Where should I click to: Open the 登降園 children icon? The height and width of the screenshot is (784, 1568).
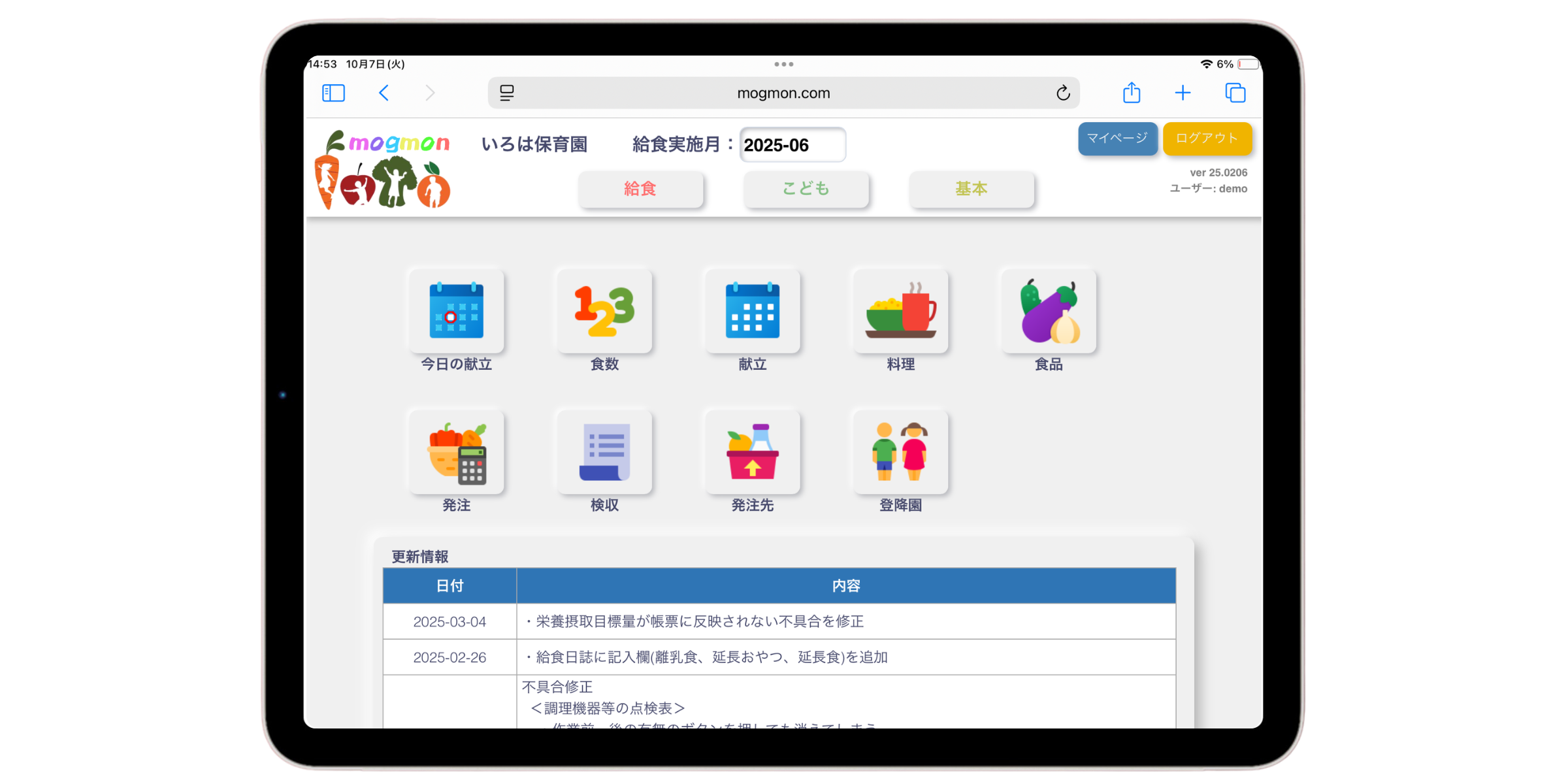click(900, 452)
